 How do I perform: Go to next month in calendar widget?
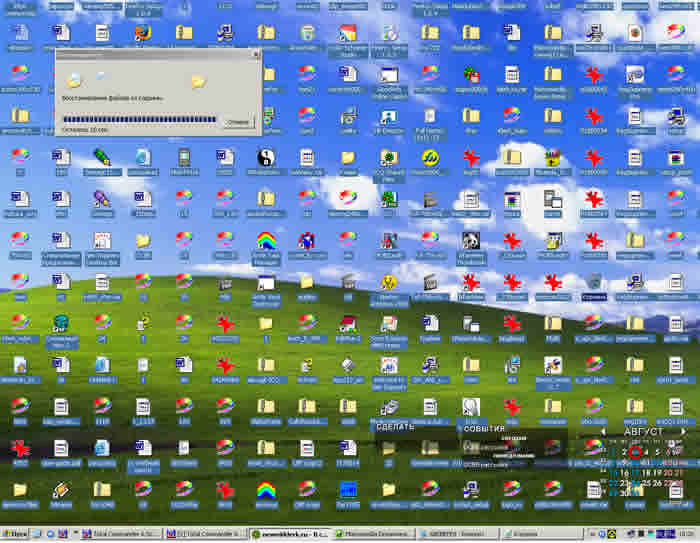point(683,432)
